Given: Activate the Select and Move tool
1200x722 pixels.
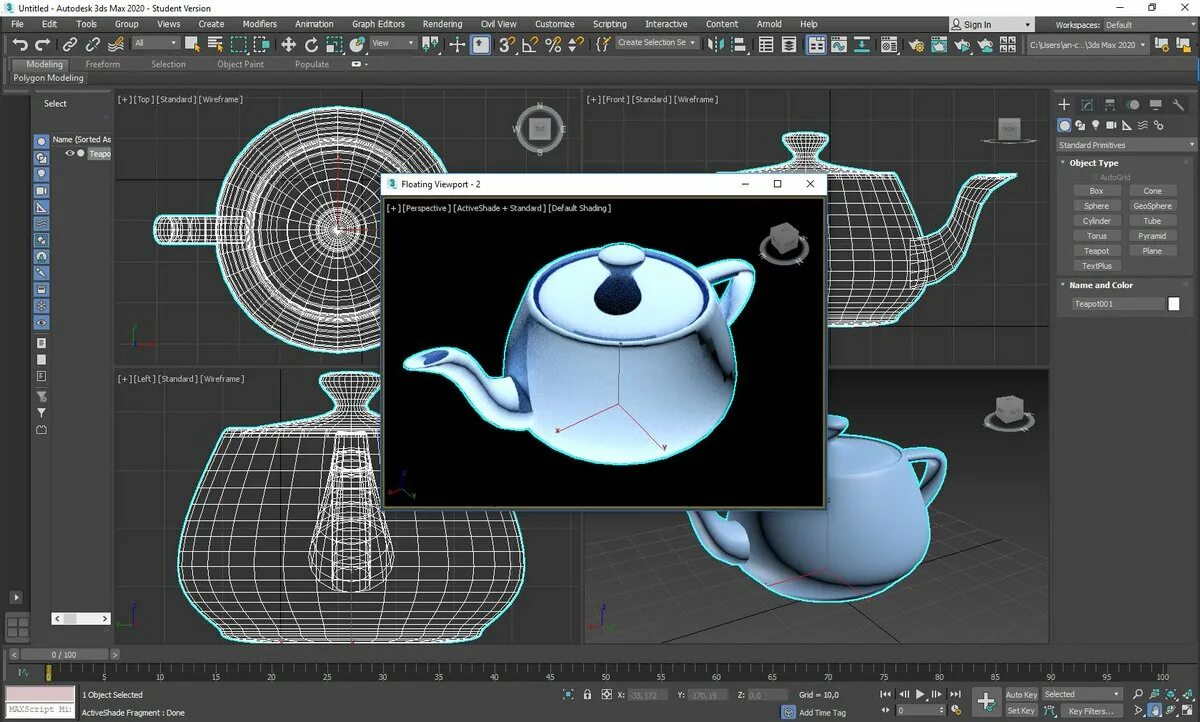Looking at the screenshot, I should coord(288,44).
